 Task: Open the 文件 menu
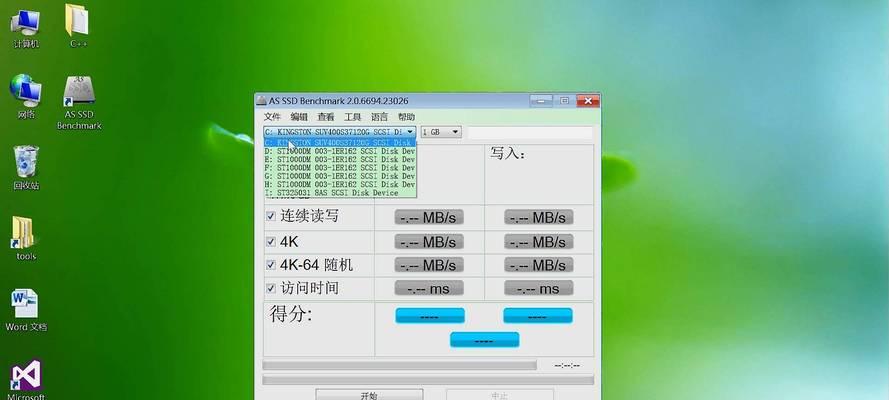click(x=272, y=117)
